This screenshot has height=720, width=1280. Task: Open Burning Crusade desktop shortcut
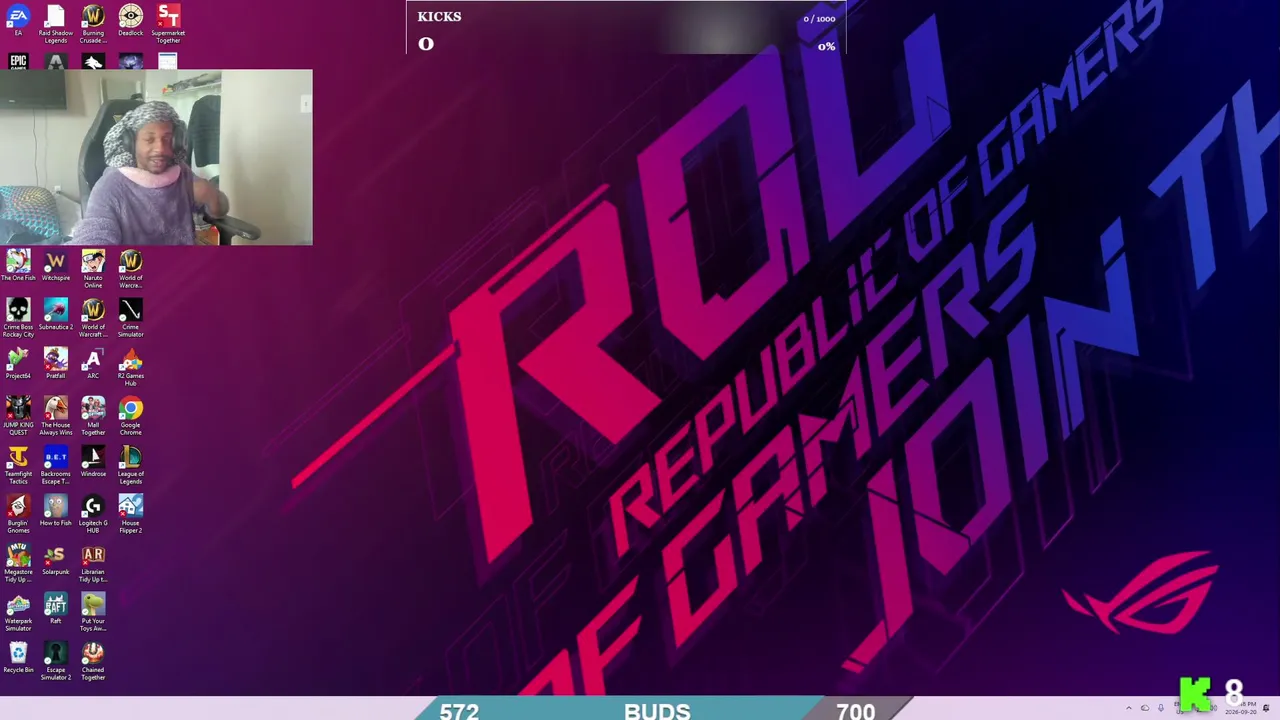coord(93,24)
